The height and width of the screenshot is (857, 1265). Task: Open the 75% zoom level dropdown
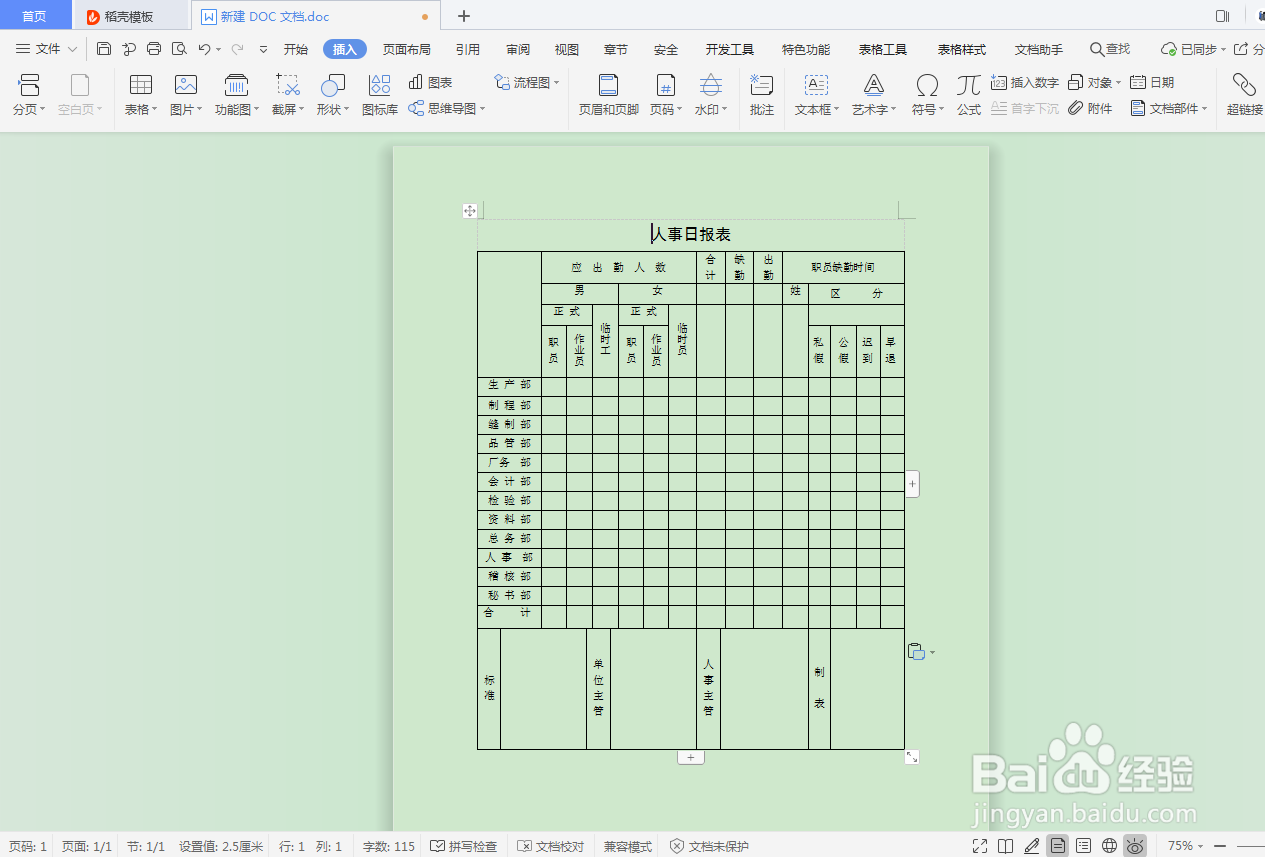[x=1188, y=845]
